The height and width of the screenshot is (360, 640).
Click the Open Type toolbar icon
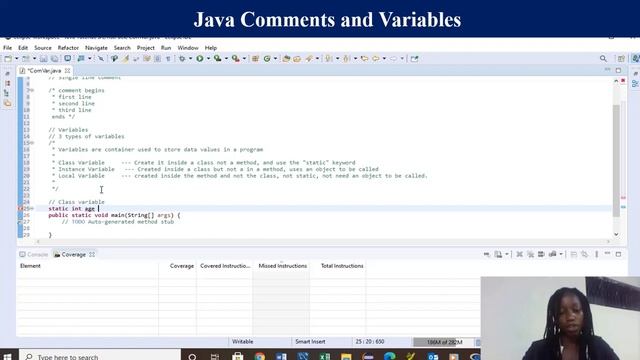point(286,59)
